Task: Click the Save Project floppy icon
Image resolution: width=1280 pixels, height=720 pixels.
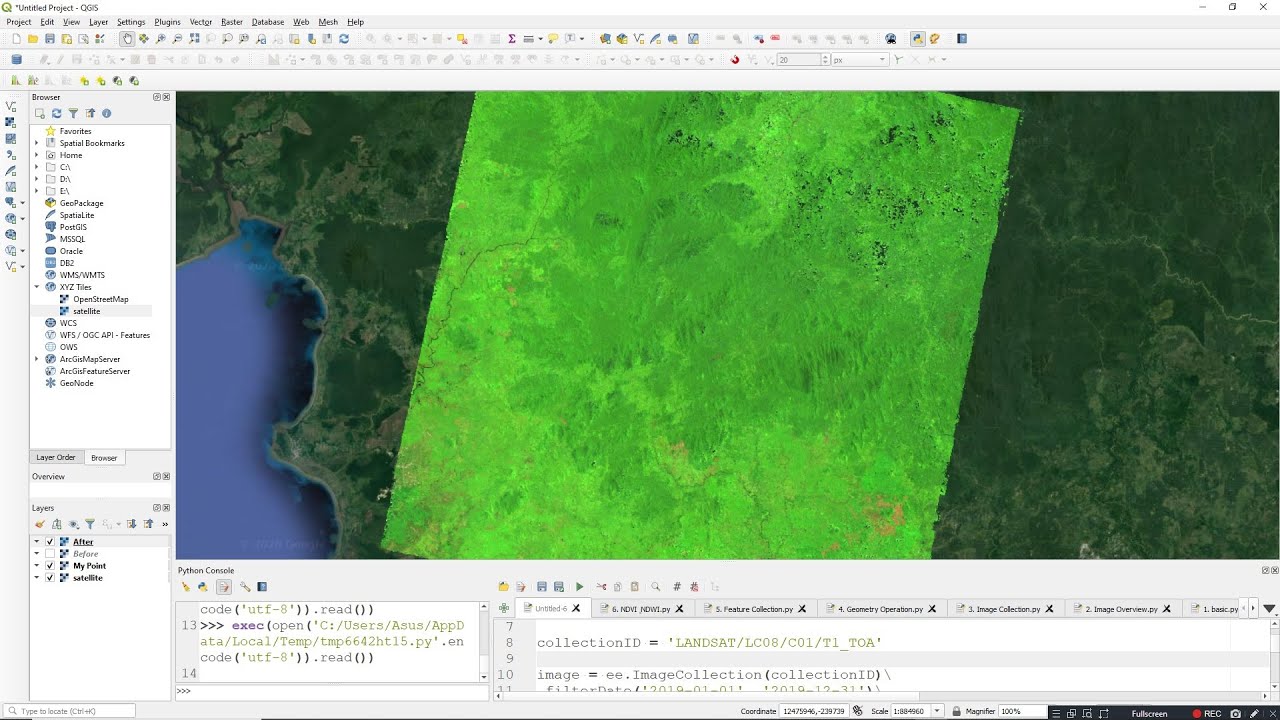Action: point(50,39)
